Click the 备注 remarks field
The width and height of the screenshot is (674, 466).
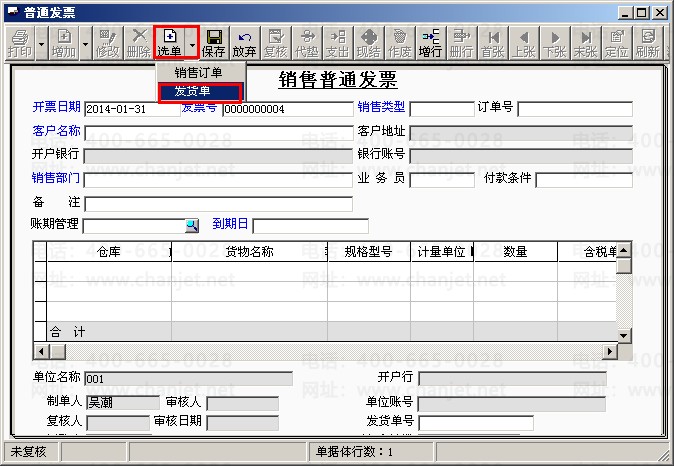218,204
